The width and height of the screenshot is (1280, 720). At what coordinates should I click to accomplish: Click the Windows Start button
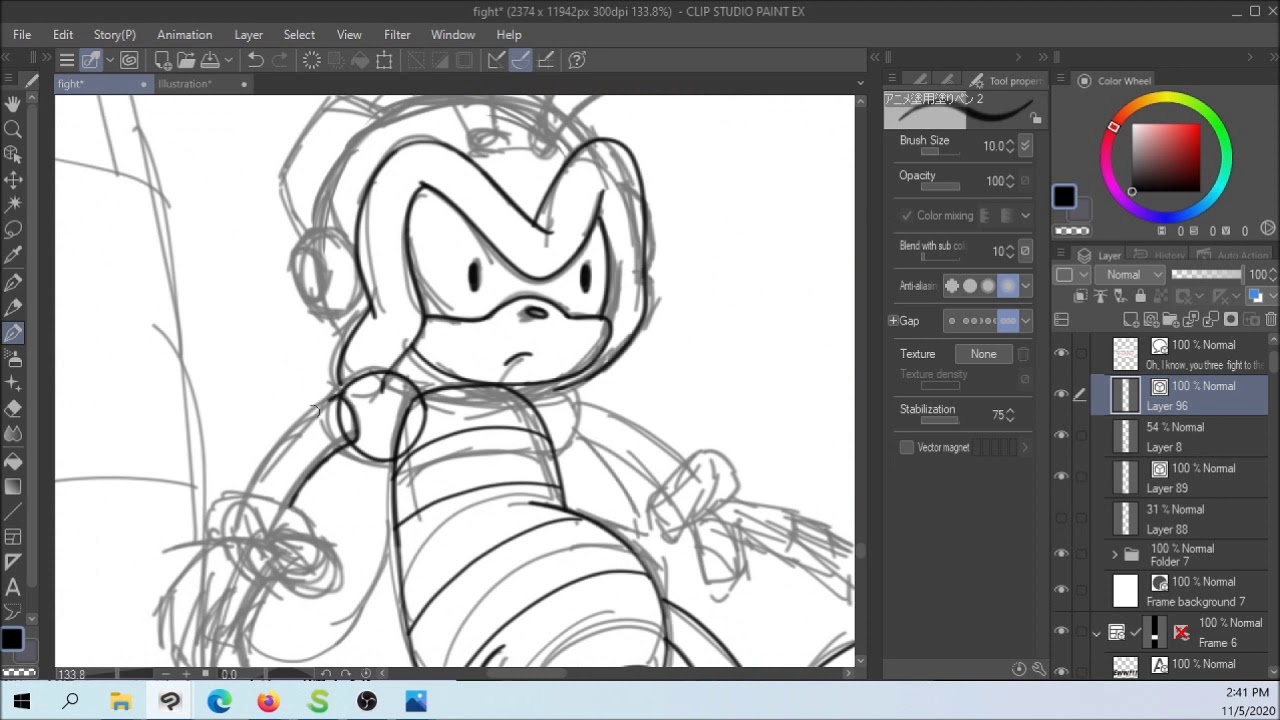click(x=21, y=702)
